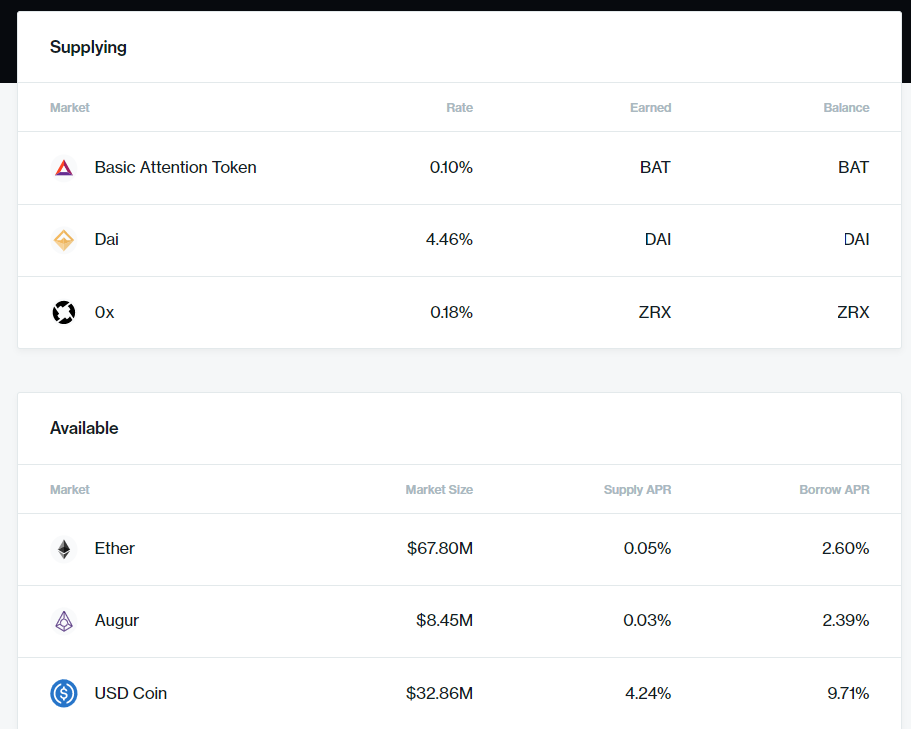The width and height of the screenshot is (911, 729).
Task: Click the $67.80M Ether market size
Action: point(440,548)
